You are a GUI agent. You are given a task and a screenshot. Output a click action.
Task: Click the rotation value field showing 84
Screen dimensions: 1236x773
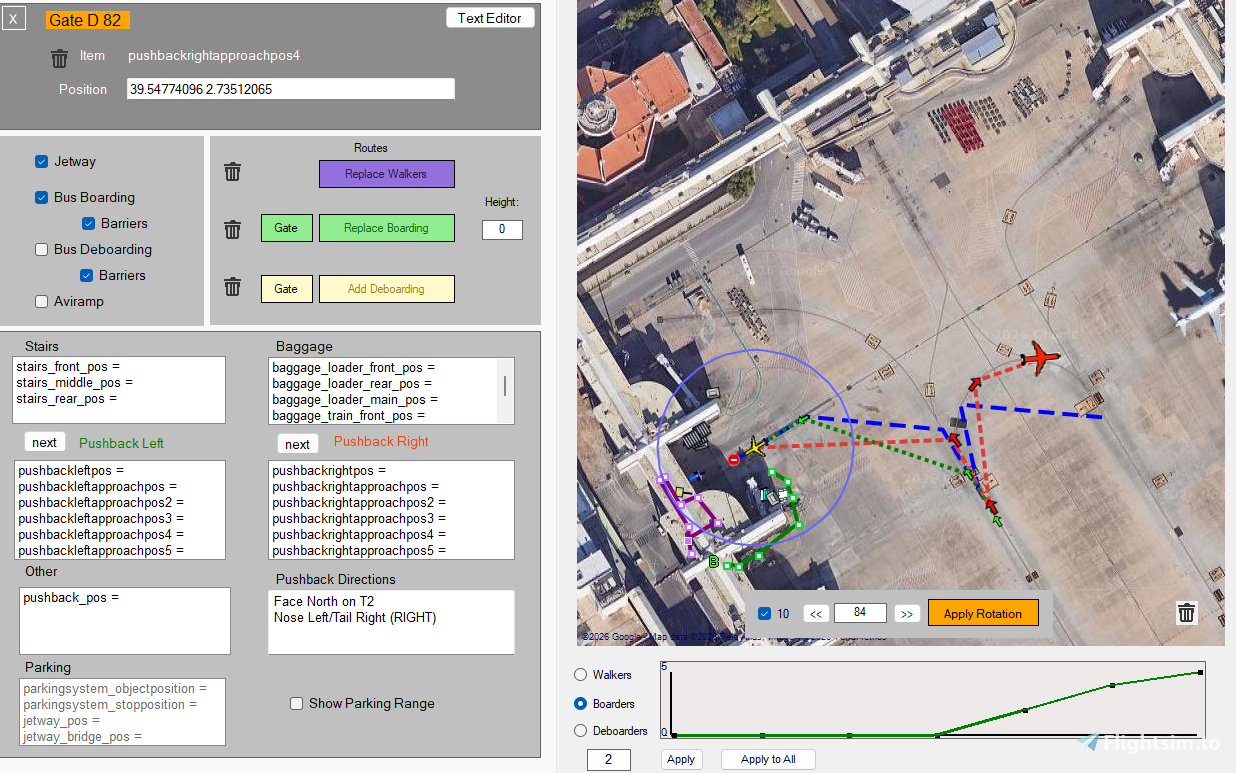click(860, 613)
